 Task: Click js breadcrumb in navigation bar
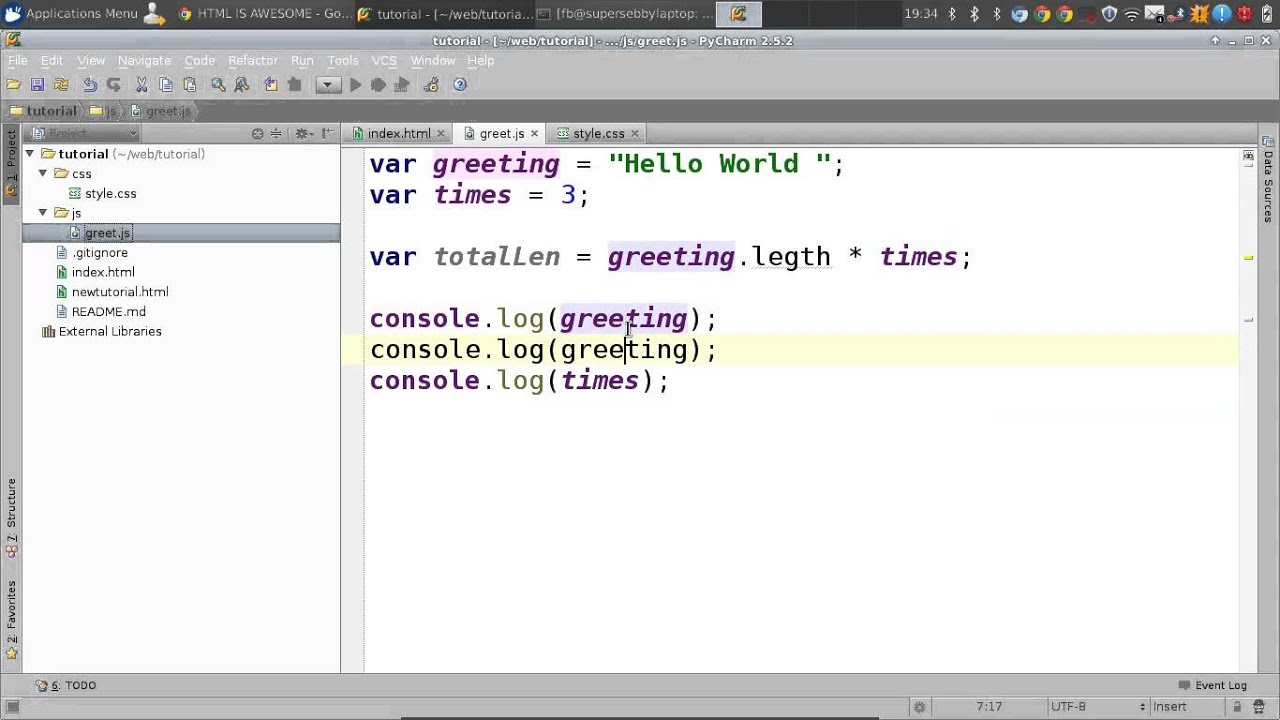pos(103,111)
